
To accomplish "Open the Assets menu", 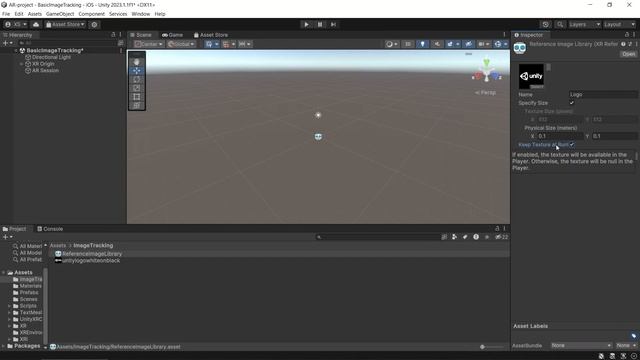I will point(35,14).
